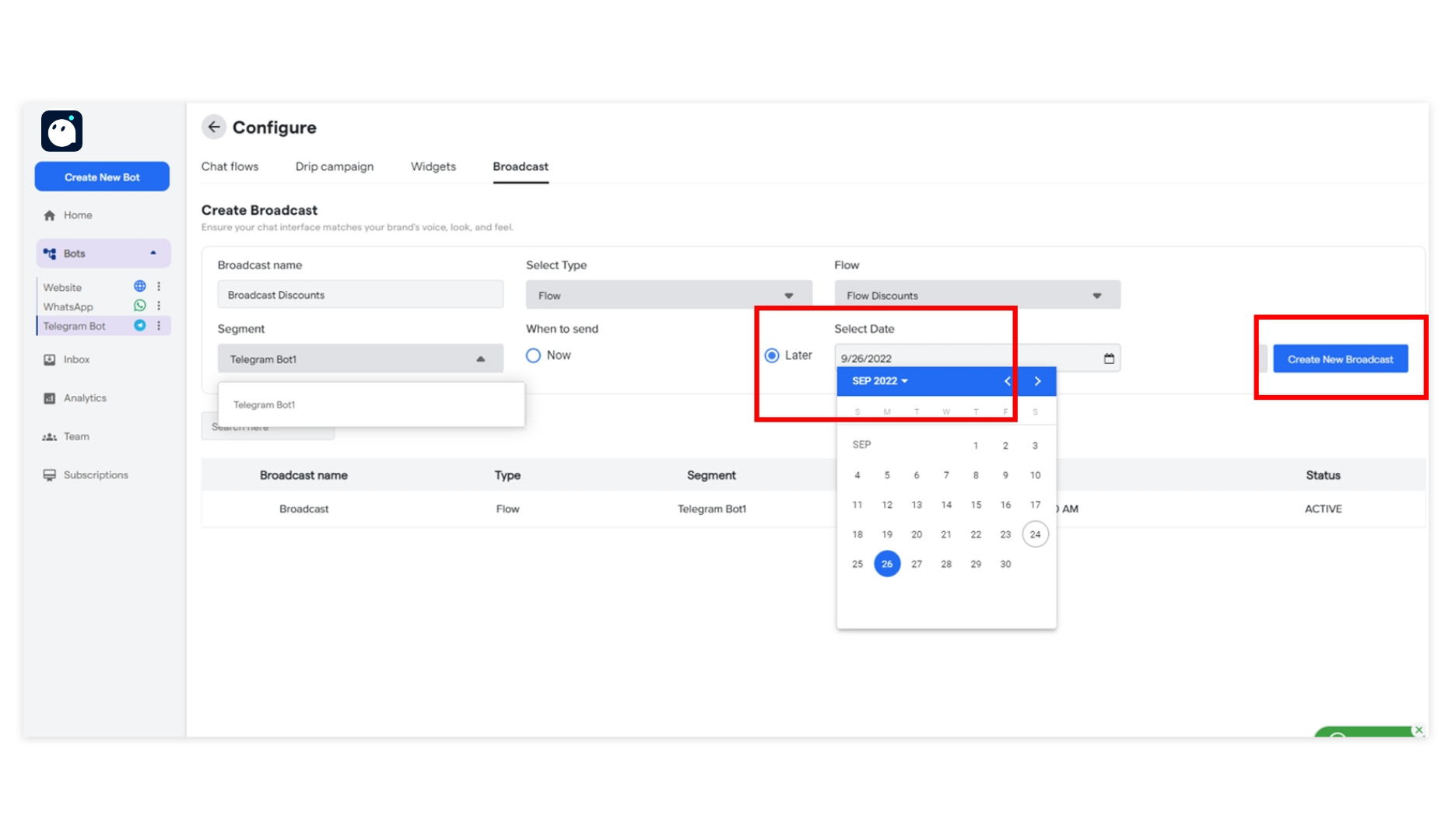Click the Broadcast name column header
Image resolution: width=1452 pixels, height=840 pixels.
(x=303, y=475)
